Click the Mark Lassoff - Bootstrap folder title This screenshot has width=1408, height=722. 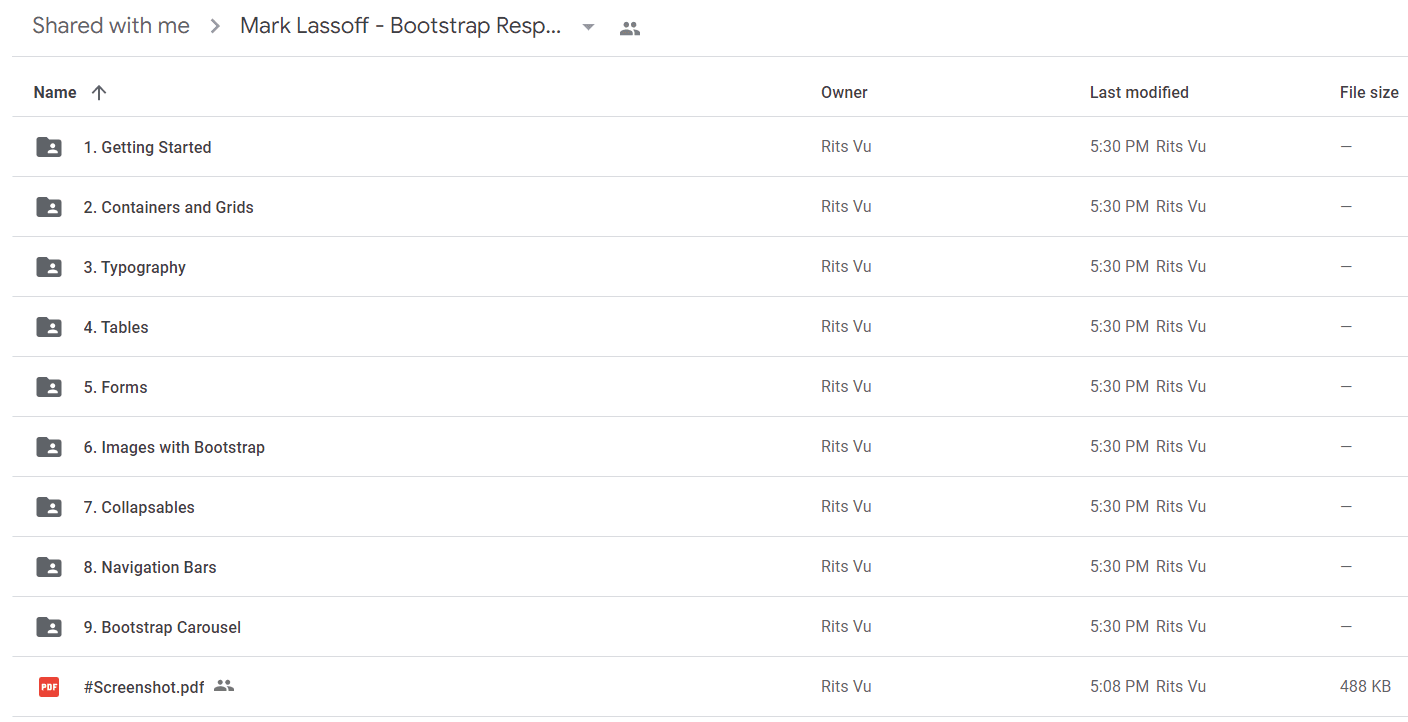[401, 26]
